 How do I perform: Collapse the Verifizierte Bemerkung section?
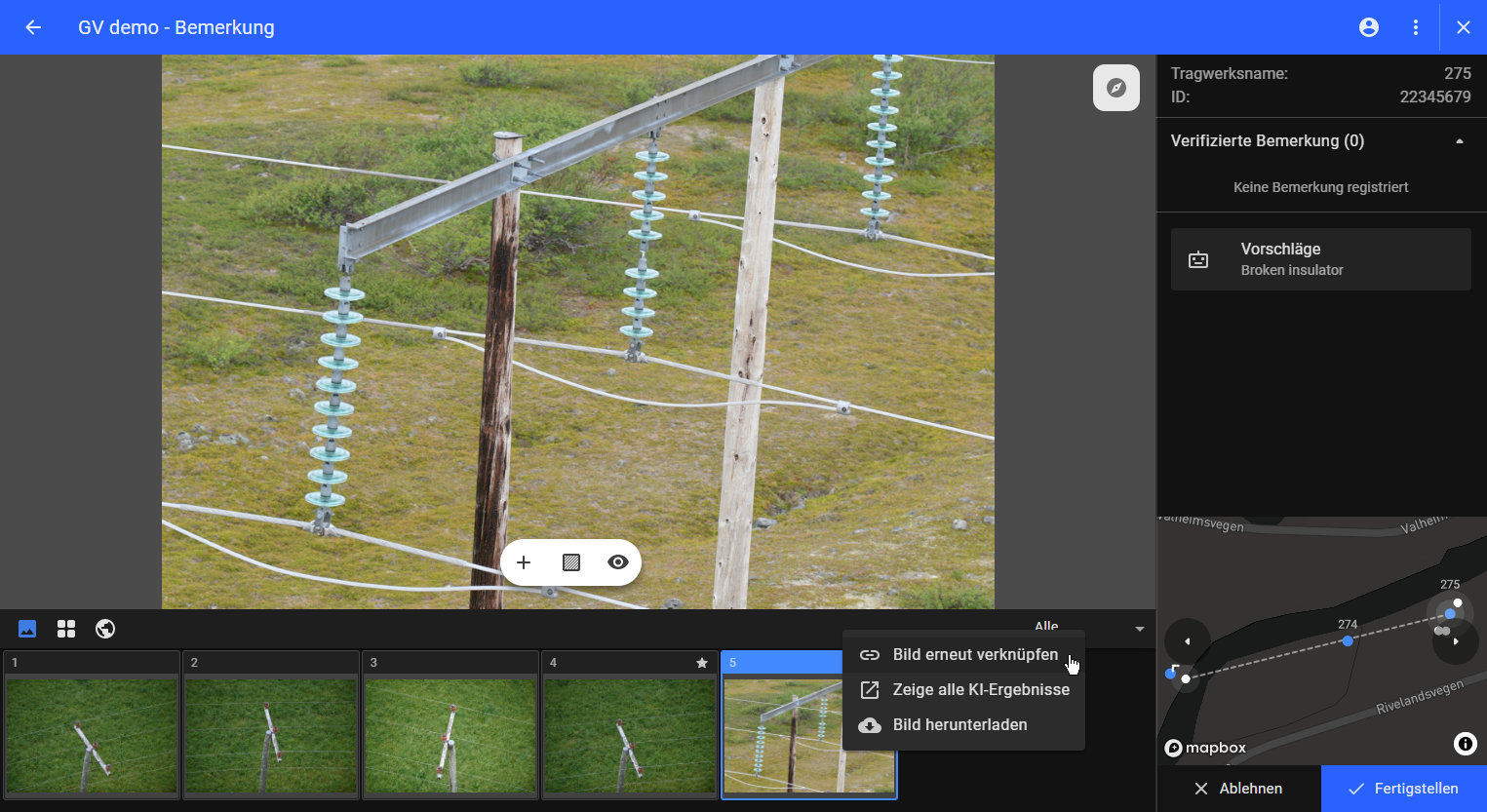[1459, 141]
